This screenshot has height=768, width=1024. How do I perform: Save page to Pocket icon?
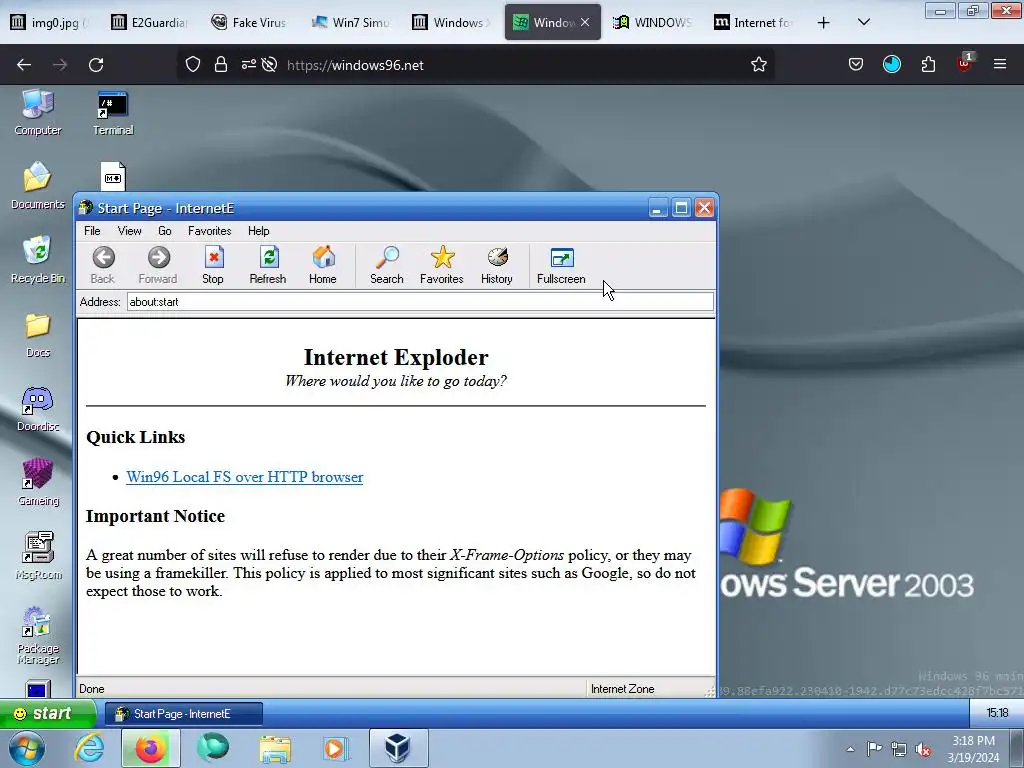pyautogui.click(x=856, y=64)
